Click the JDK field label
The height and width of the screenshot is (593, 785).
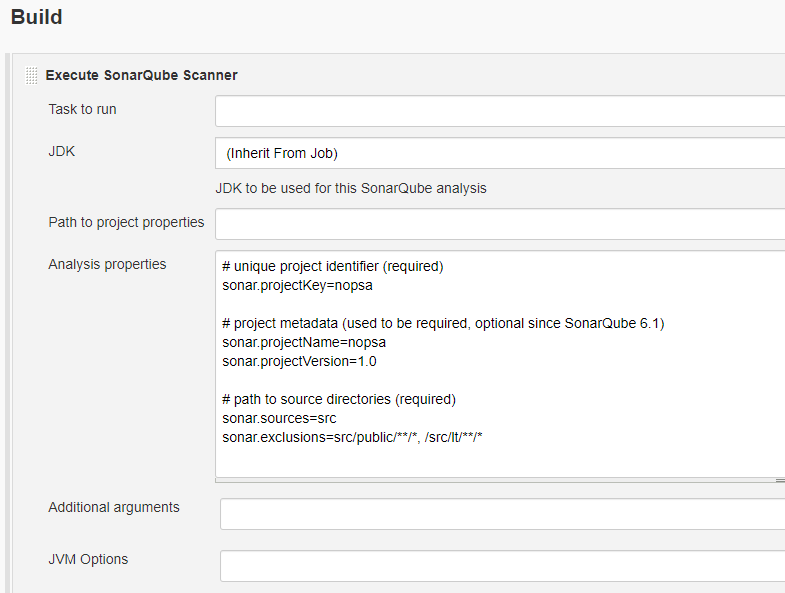coord(62,151)
